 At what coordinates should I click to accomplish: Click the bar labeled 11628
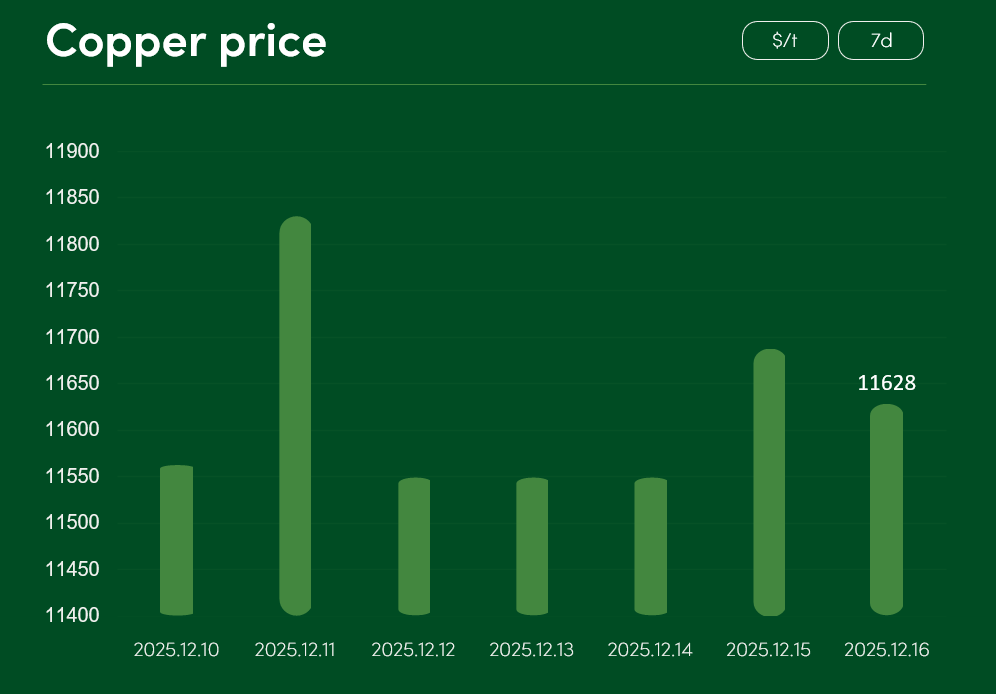click(887, 509)
